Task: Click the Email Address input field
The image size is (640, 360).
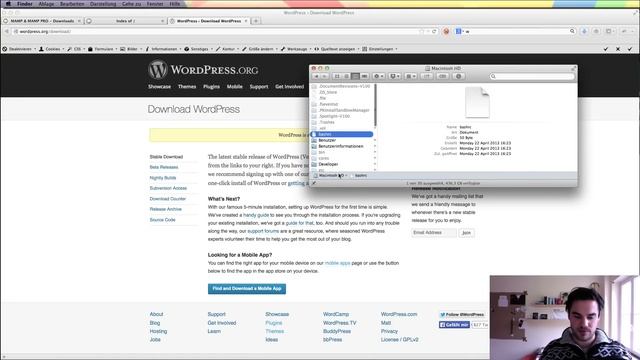Action: pyautogui.click(x=433, y=233)
